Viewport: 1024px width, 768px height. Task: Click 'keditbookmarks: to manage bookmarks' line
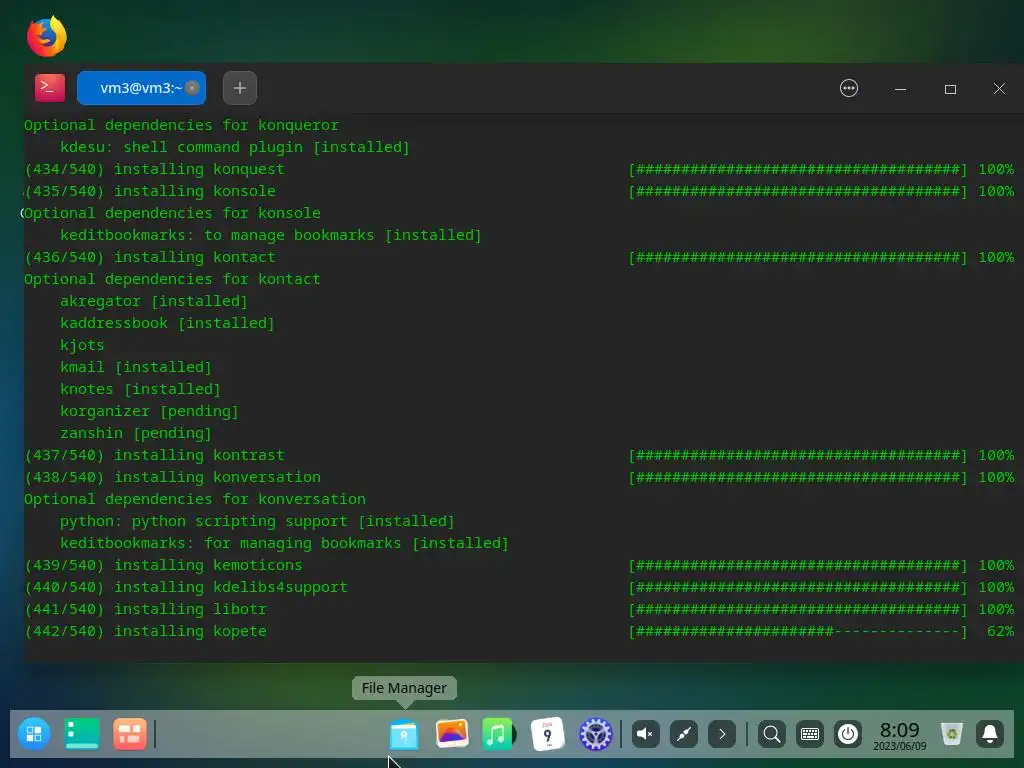pos(270,235)
